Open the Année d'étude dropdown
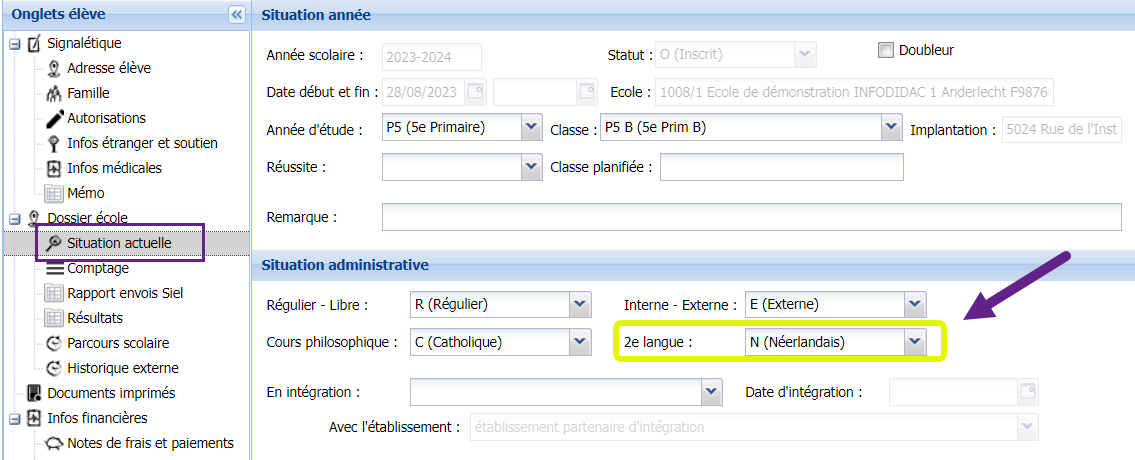 coord(531,128)
